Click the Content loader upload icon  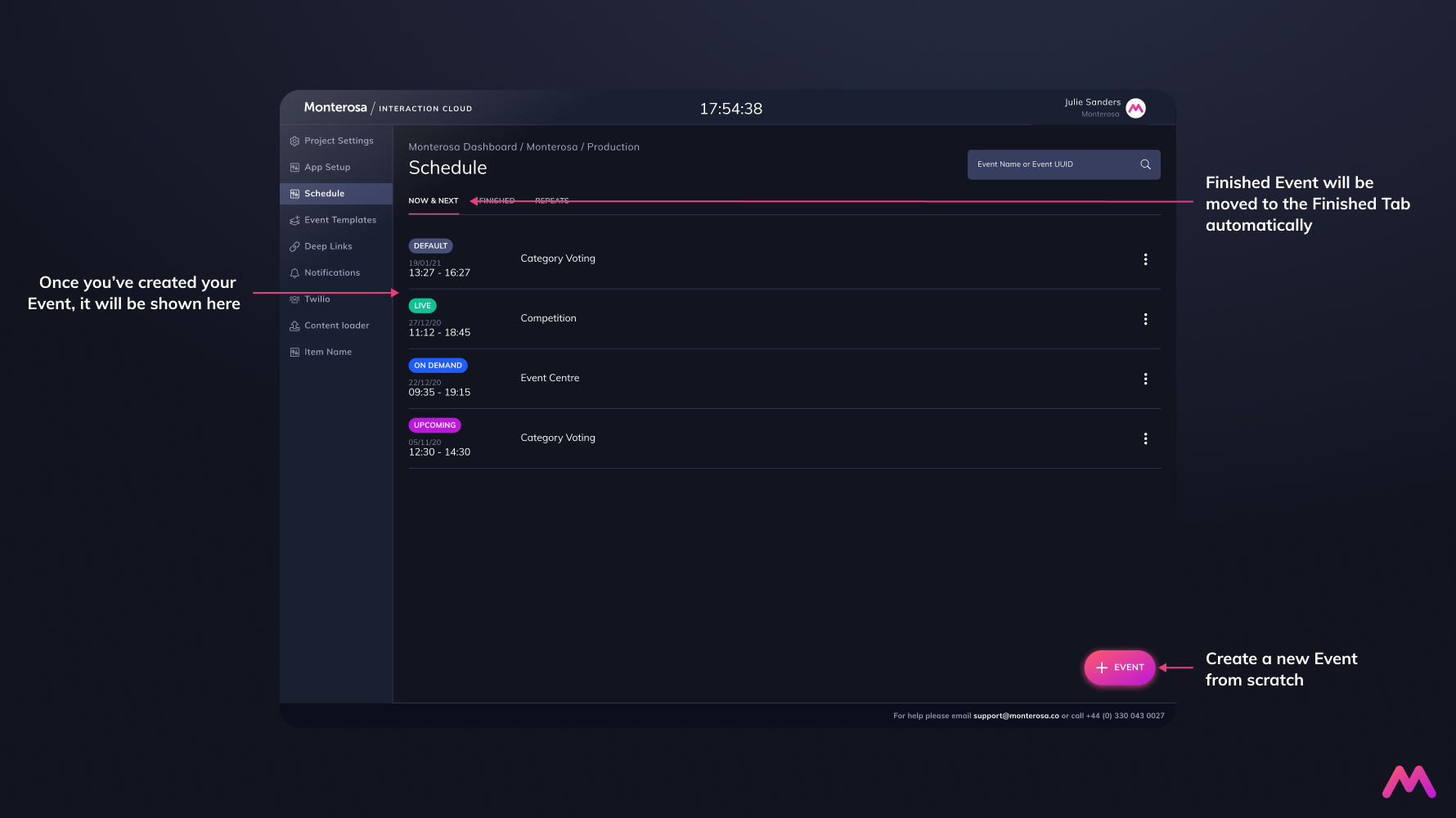[294, 326]
